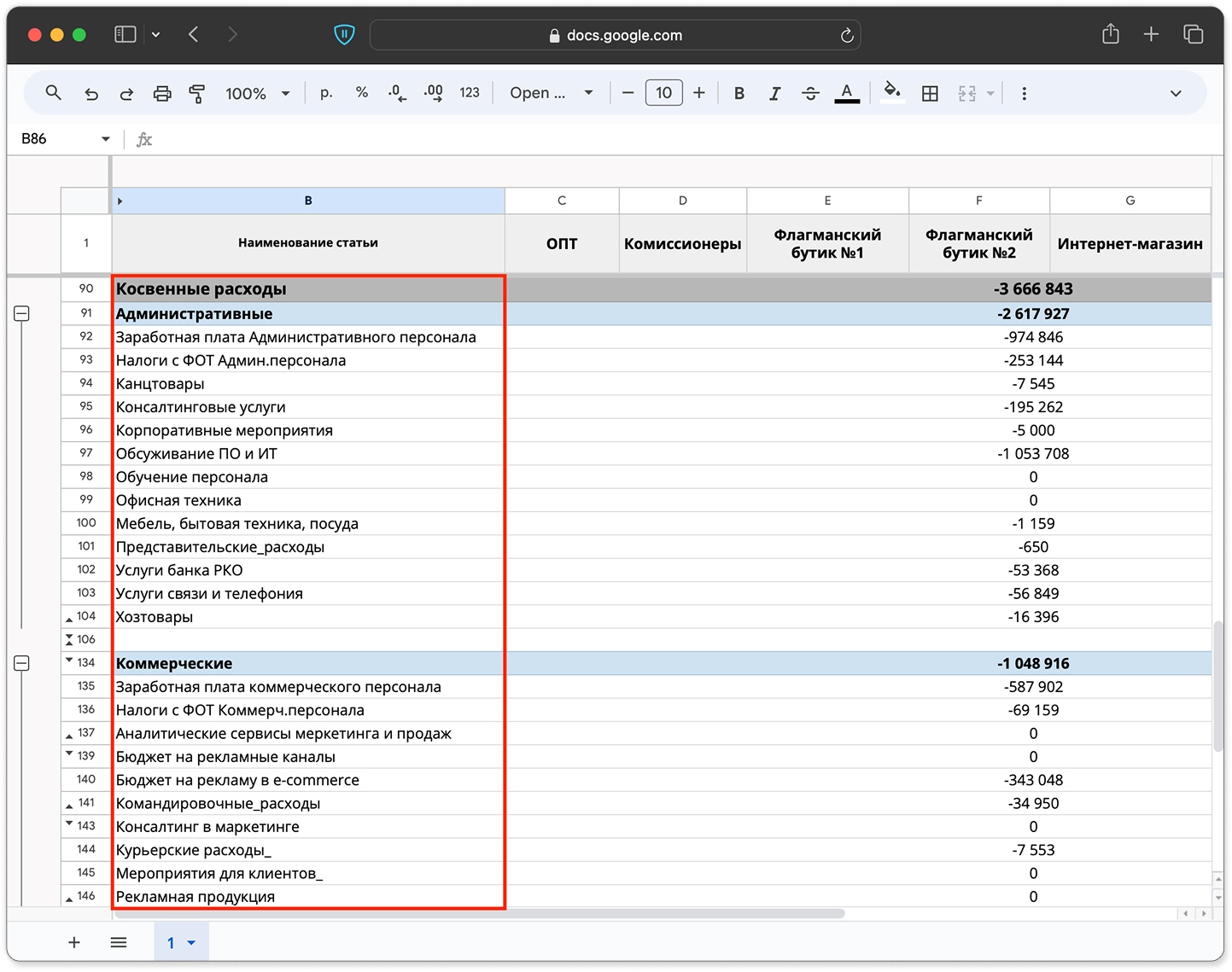Screen dimensions: 1232x972
Task: Click the paint format roller icon
Action: pyautogui.click(x=197, y=93)
